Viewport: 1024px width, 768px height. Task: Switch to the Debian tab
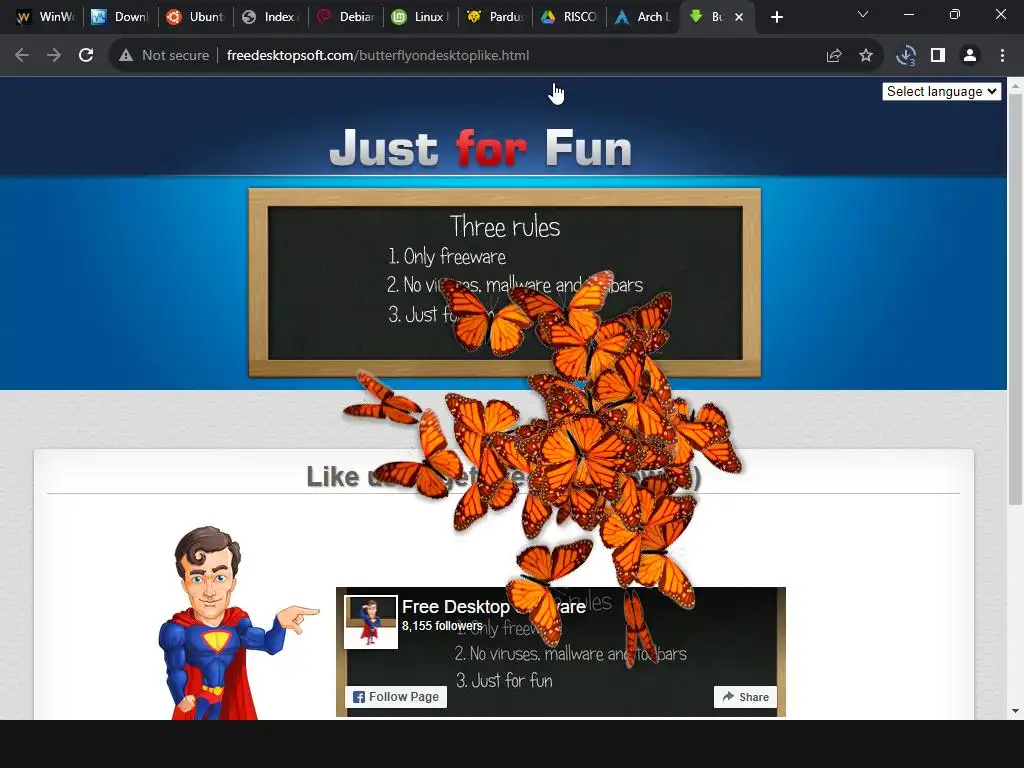tap(345, 18)
